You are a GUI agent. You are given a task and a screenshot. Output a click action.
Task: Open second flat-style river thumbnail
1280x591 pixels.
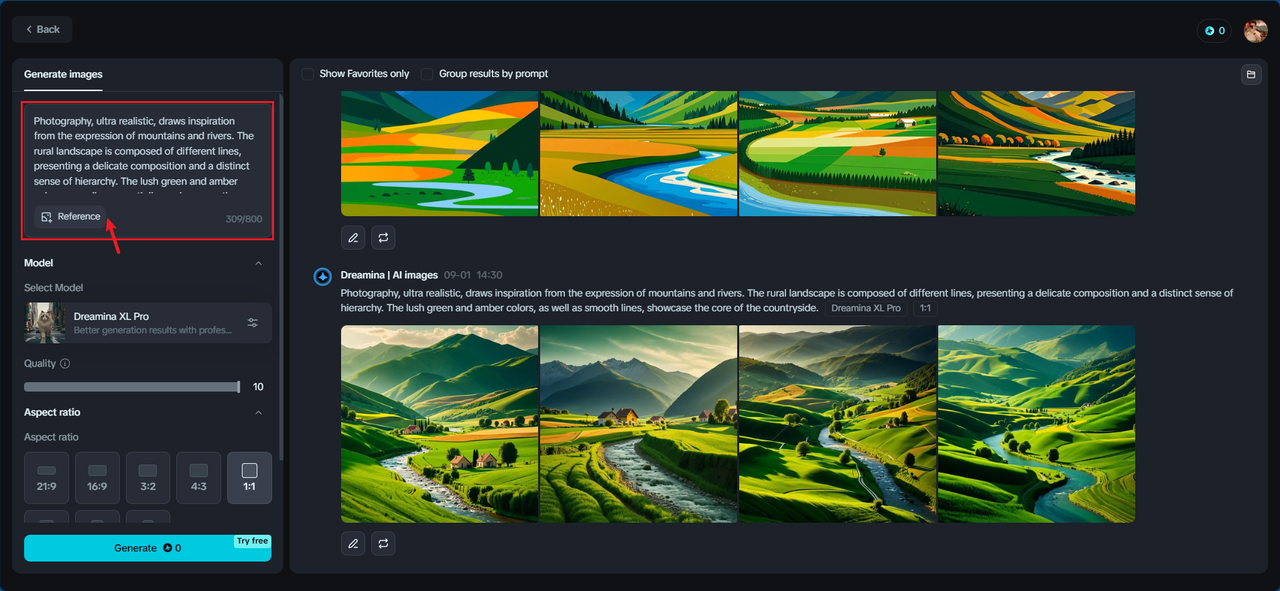tap(638, 153)
